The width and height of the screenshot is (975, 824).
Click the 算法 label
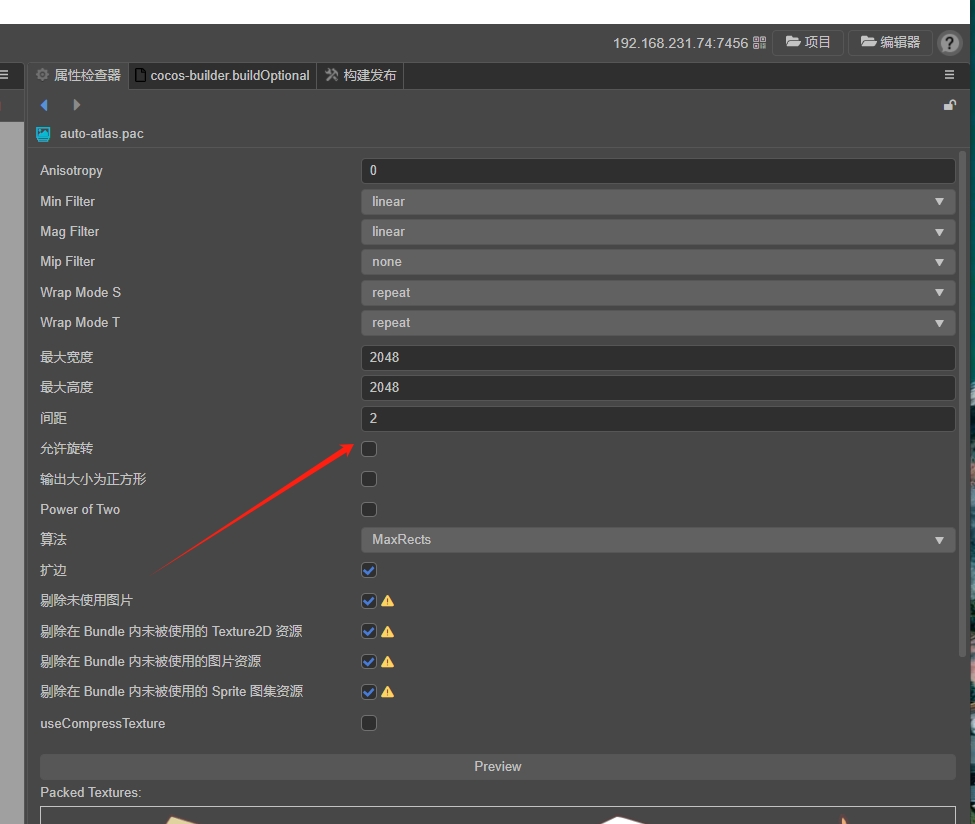pos(53,539)
